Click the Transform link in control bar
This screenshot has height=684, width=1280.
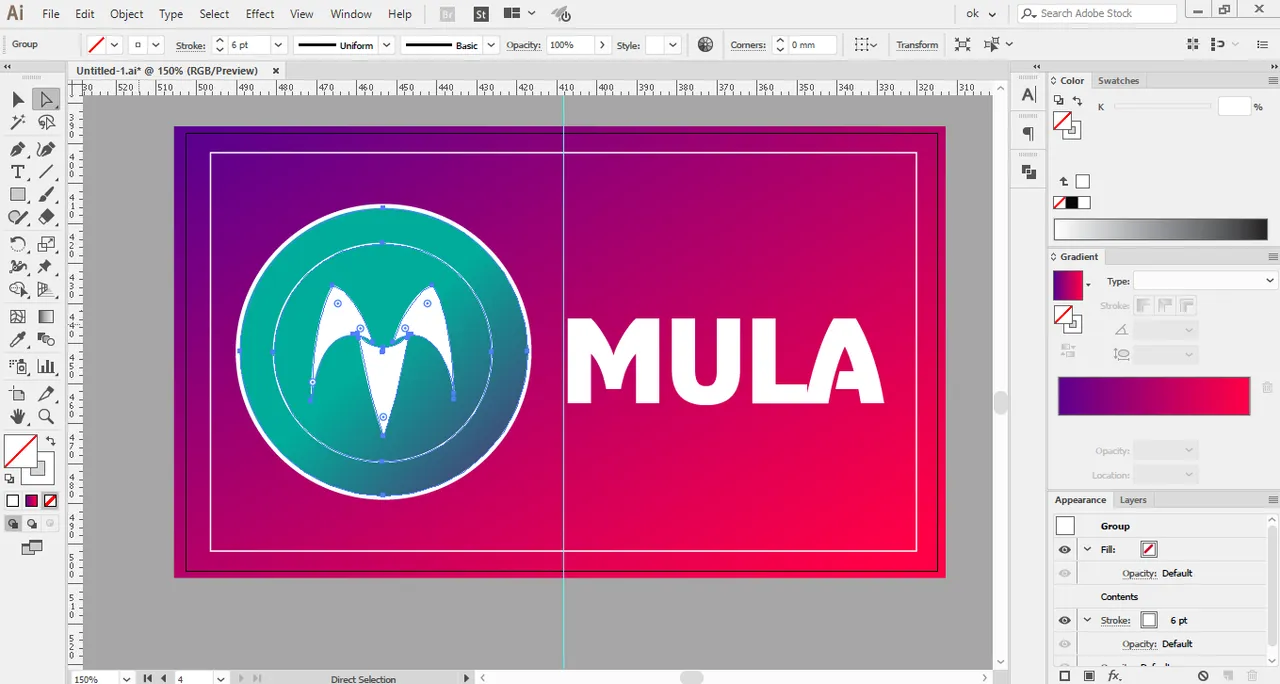pyautogui.click(x=917, y=45)
